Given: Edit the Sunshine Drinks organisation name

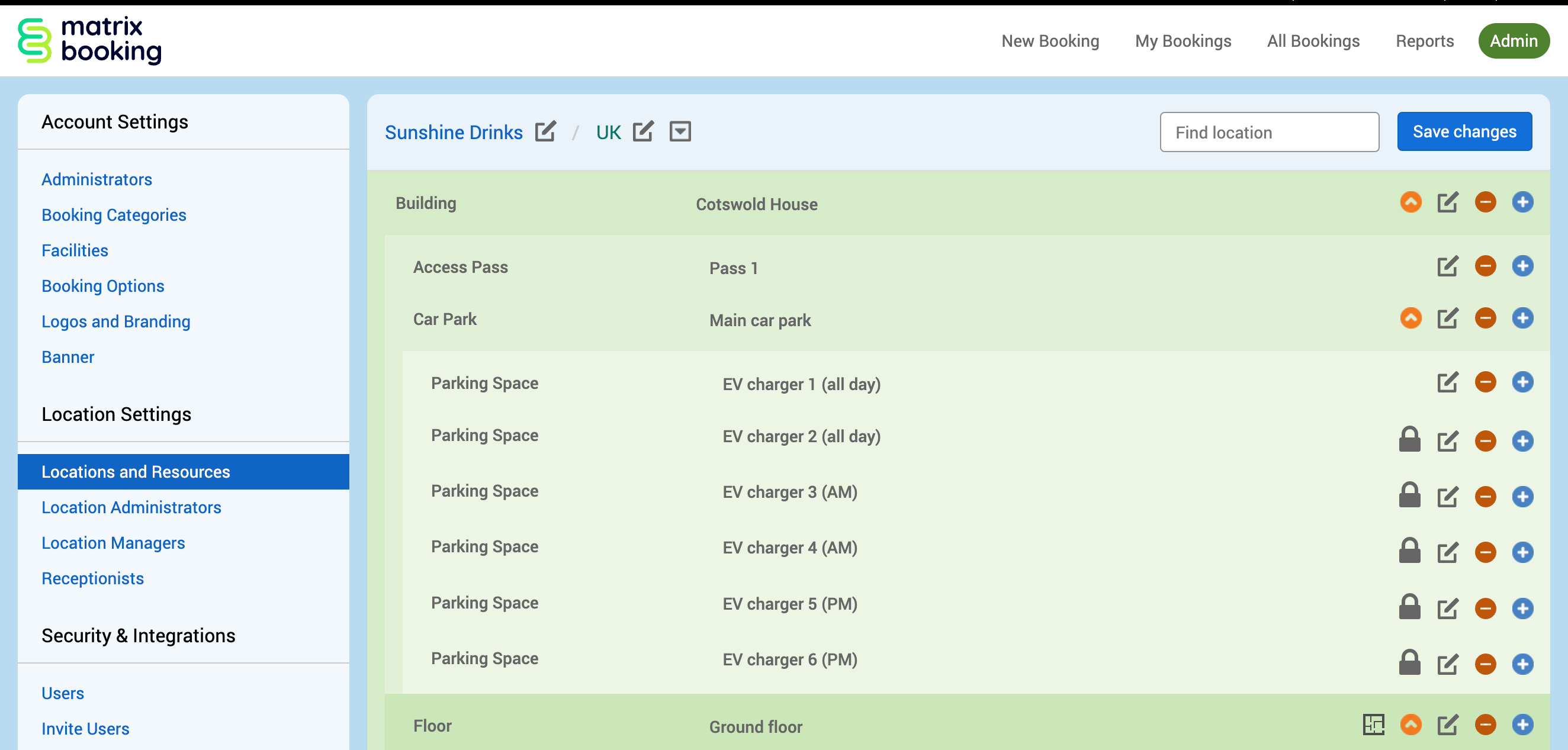Looking at the screenshot, I should [x=545, y=131].
